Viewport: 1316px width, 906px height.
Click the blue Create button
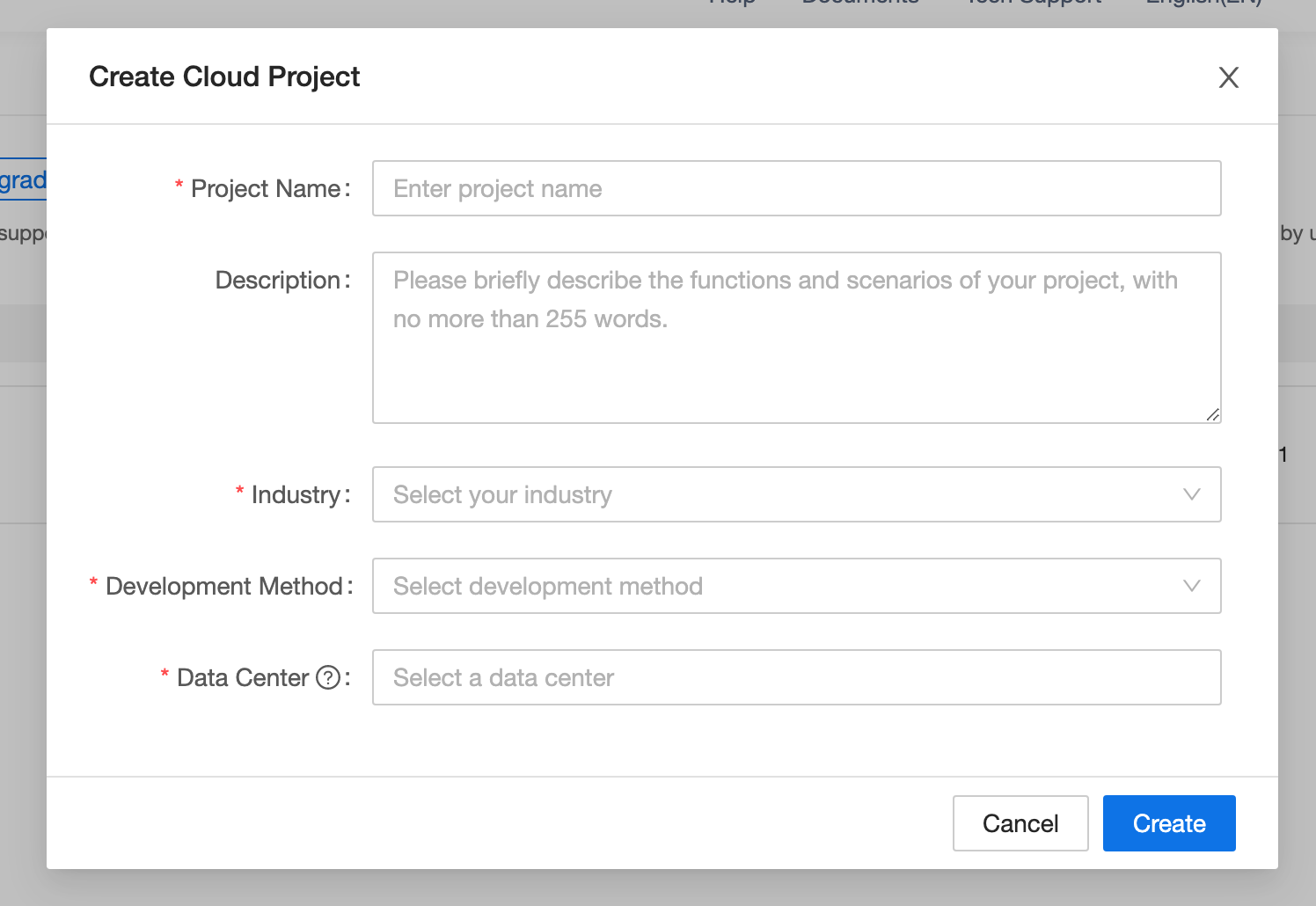[x=1169, y=823]
